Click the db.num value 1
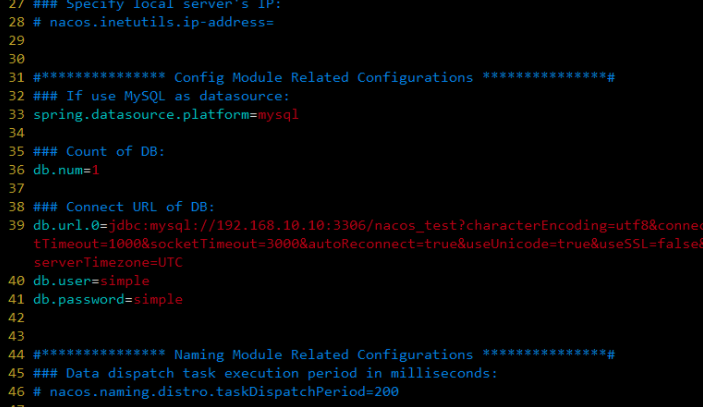Screen dimensions: 703x407 pyautogui.click(x=95, y=170)
